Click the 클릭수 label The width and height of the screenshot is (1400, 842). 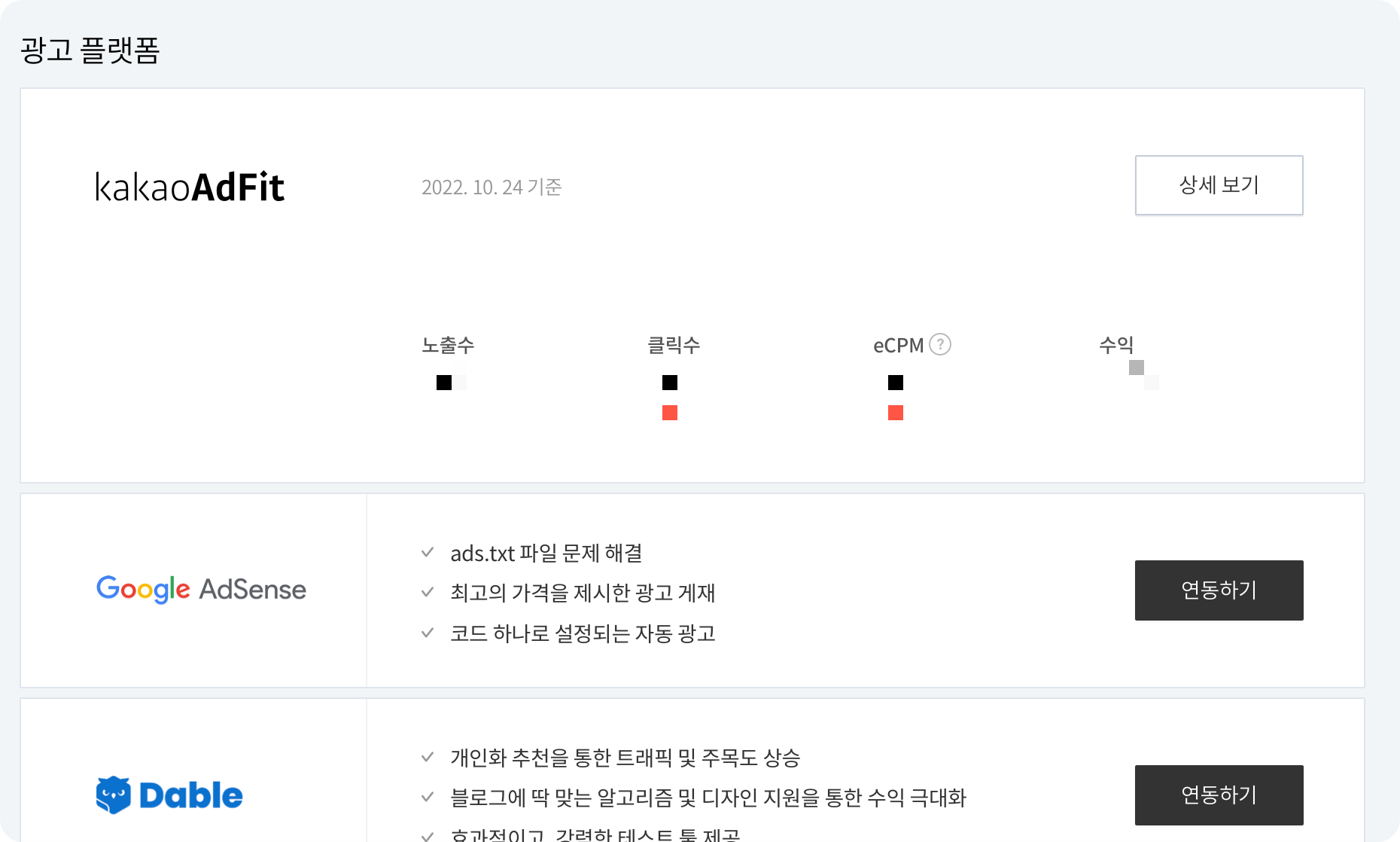674,345
